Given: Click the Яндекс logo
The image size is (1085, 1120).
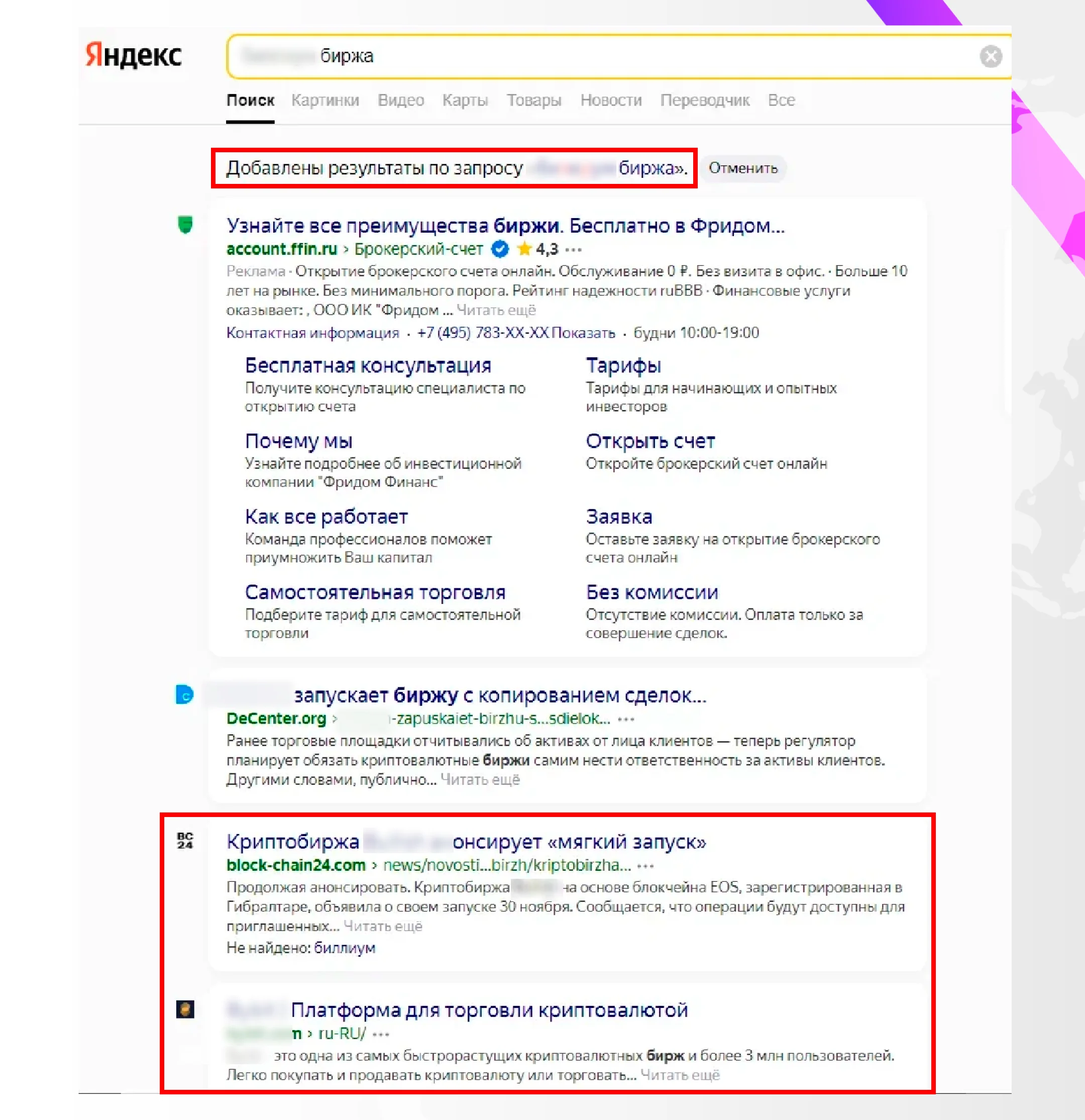Looking at the screenshot, I should point(134,55).
